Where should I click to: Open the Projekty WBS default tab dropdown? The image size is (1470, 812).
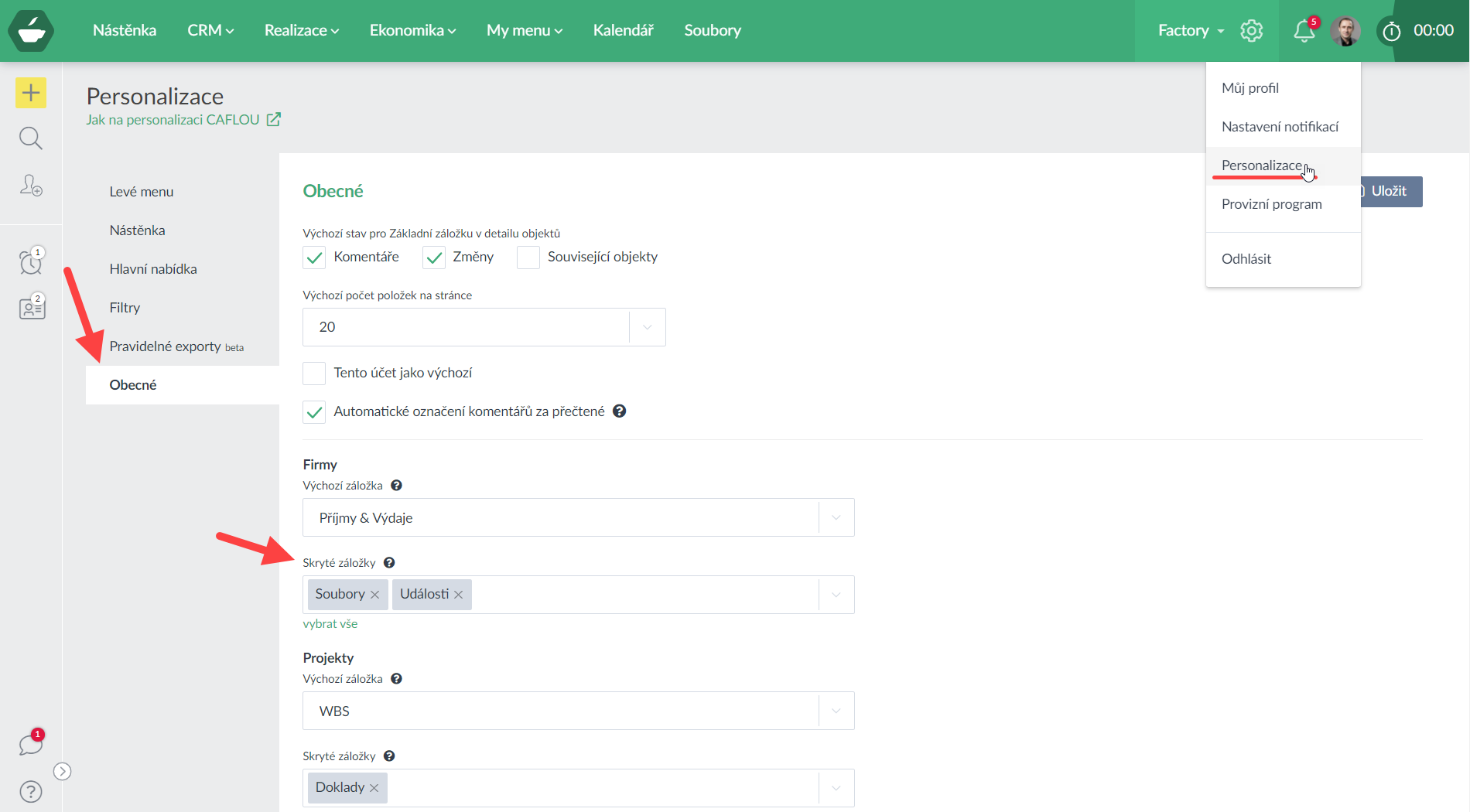pos(836,711)
